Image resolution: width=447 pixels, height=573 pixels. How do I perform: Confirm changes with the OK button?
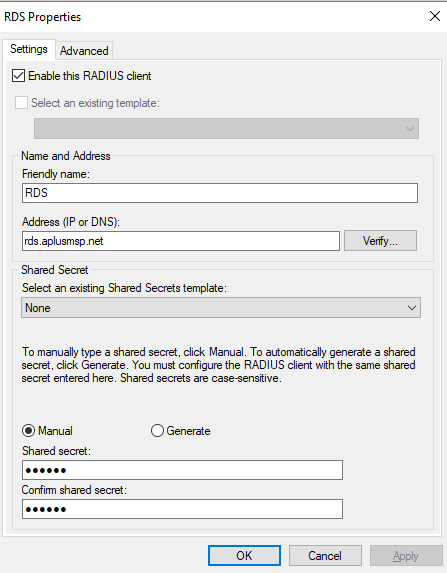[x=244, y=555]
